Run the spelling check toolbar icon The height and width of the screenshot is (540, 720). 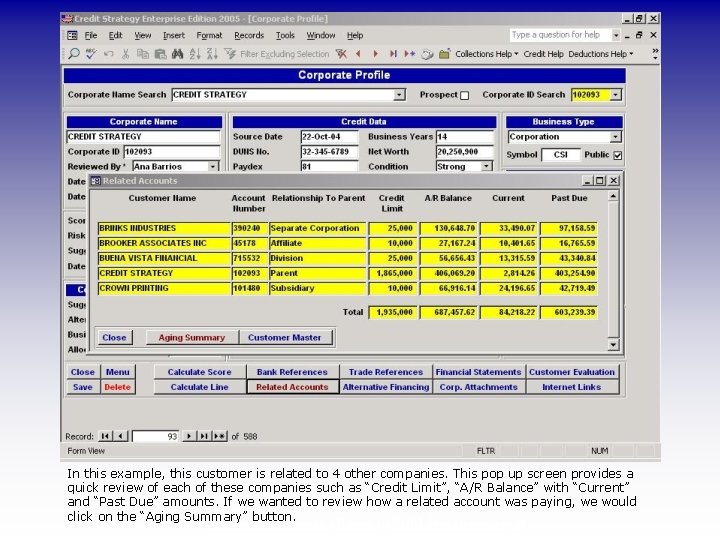pos(91,54)
